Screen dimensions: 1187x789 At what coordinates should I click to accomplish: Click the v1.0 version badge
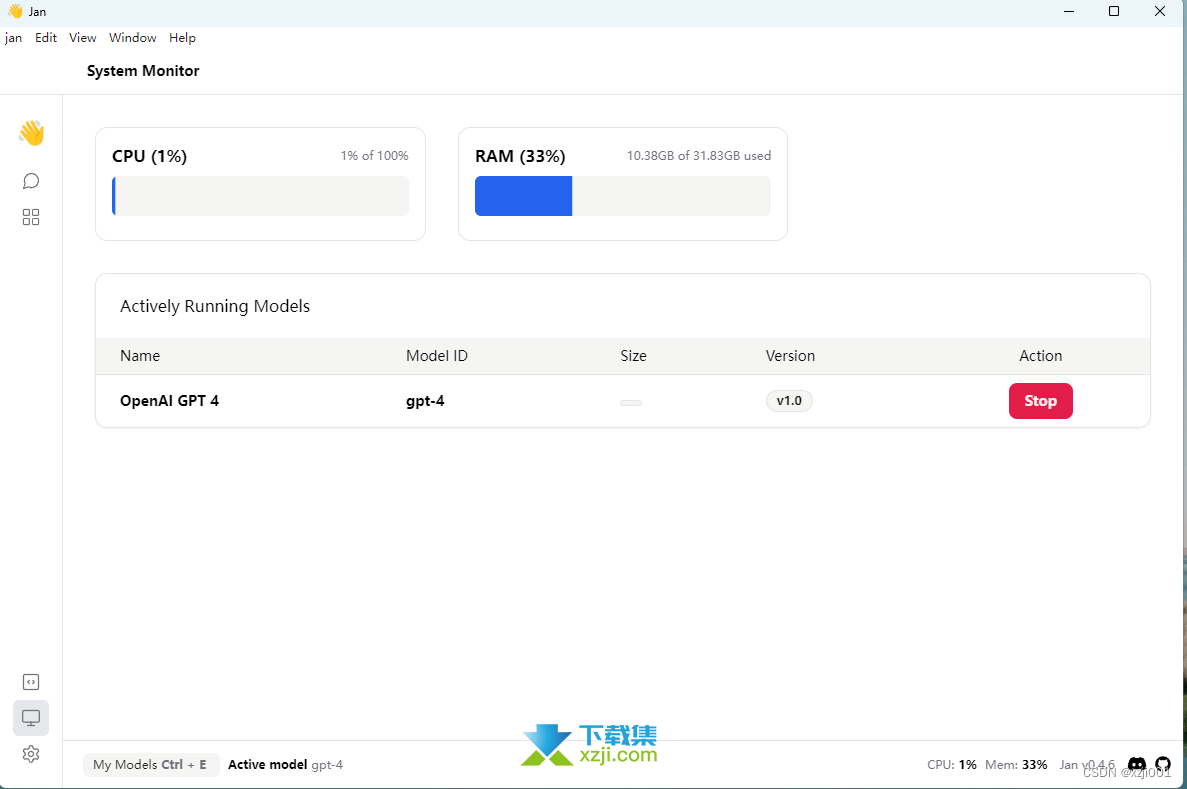tap(789, 401)
